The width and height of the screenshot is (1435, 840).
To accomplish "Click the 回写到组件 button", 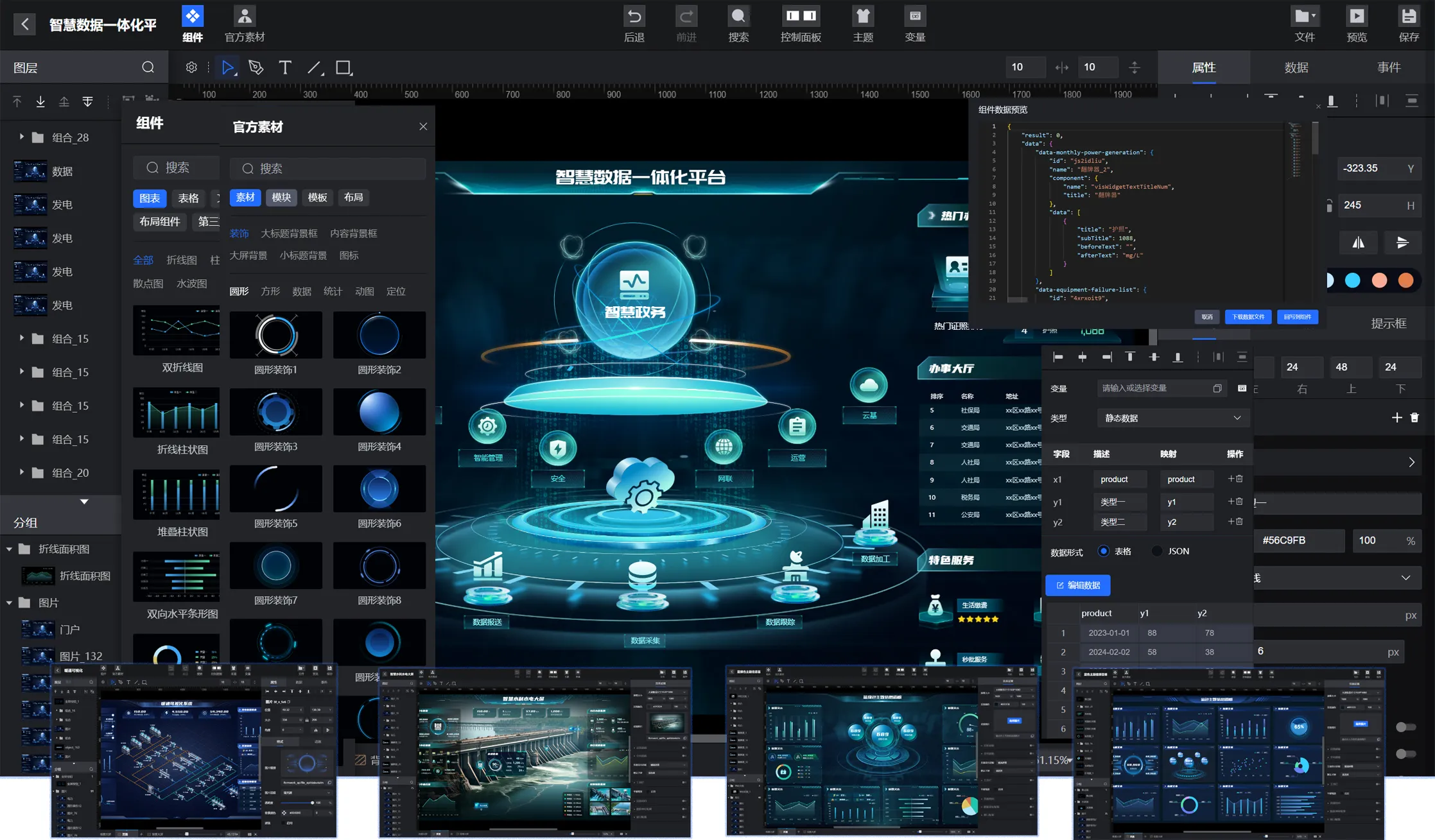I will (x=1298, y=317).
